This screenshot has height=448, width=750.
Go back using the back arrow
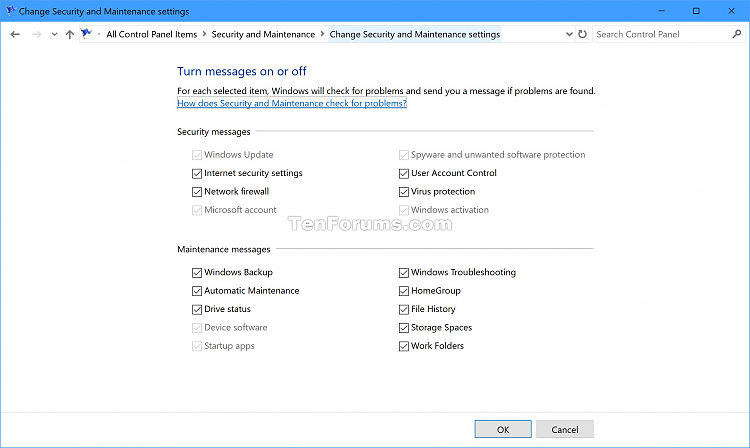(x=15, y=34)
